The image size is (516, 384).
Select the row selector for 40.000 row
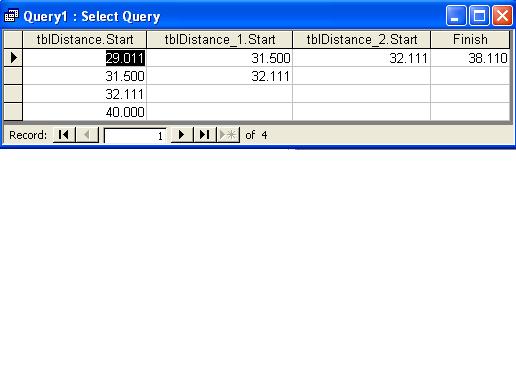[13, 112]
